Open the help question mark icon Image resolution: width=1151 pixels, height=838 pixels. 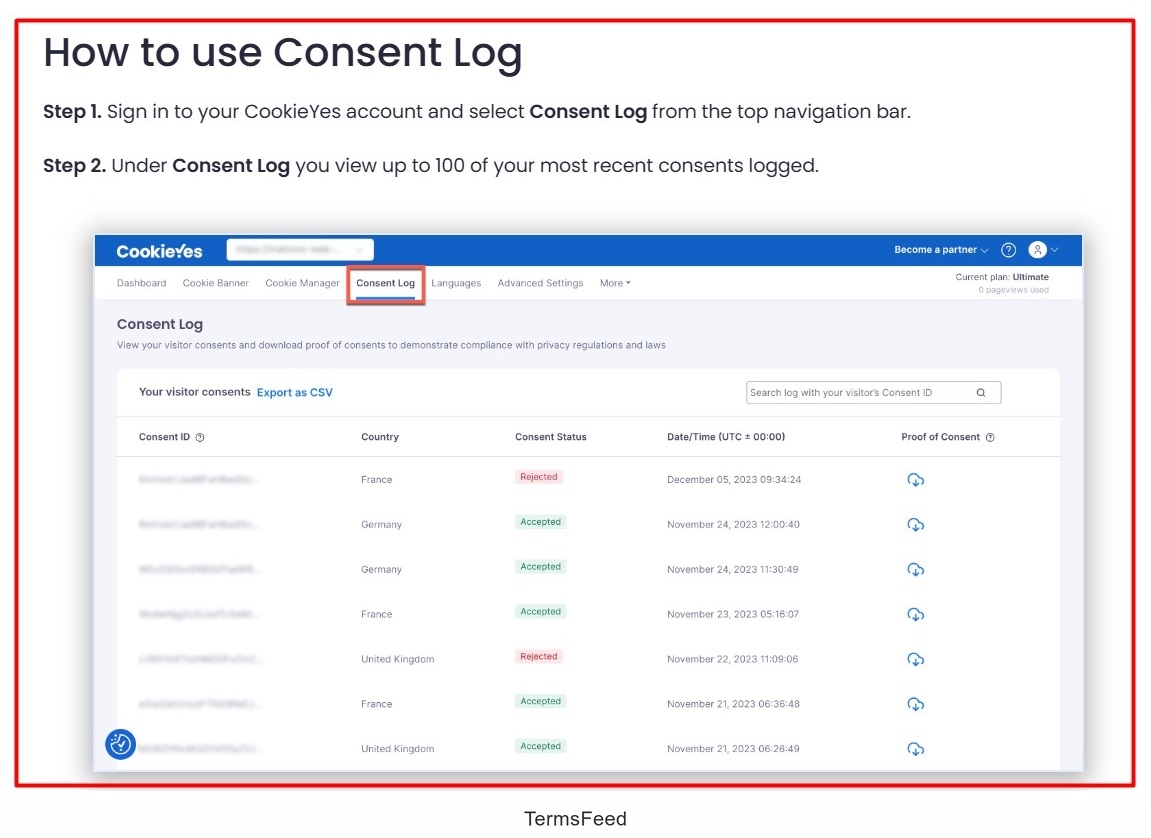[1009, 250]
